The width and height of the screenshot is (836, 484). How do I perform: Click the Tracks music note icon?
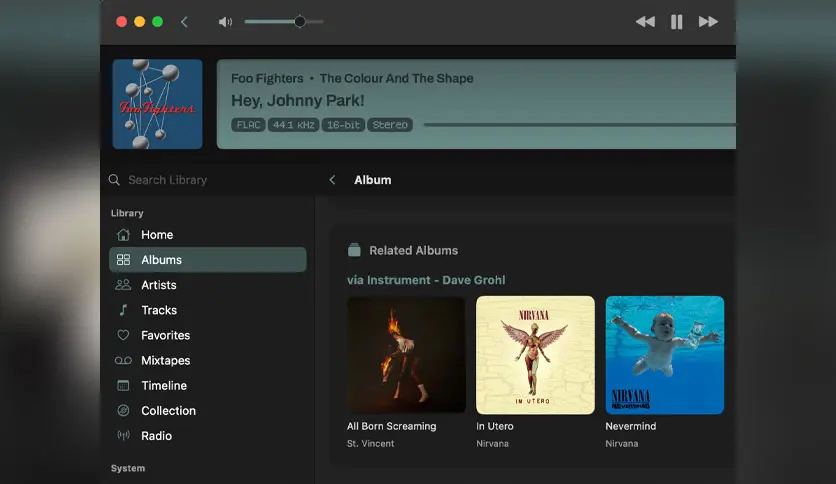click(123, 310)
